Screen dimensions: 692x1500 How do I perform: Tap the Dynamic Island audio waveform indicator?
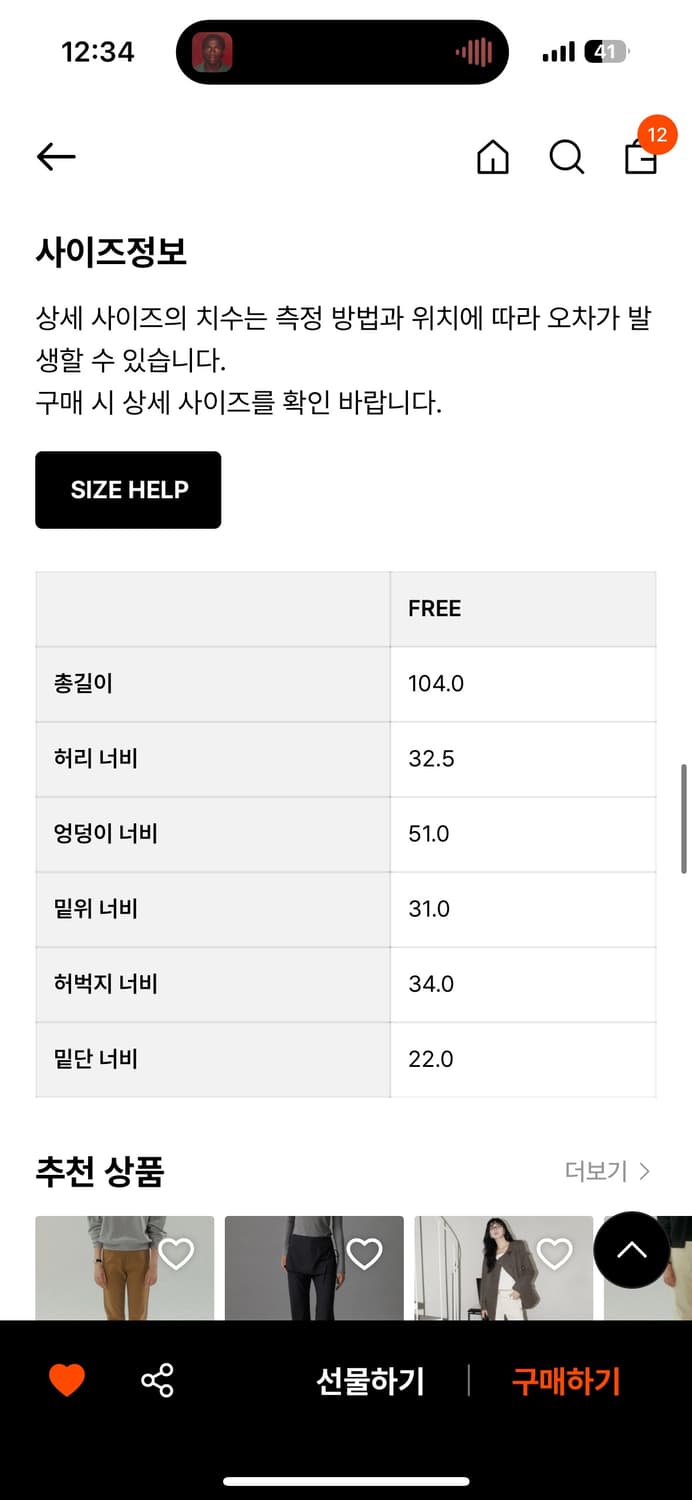pos(474,52)
